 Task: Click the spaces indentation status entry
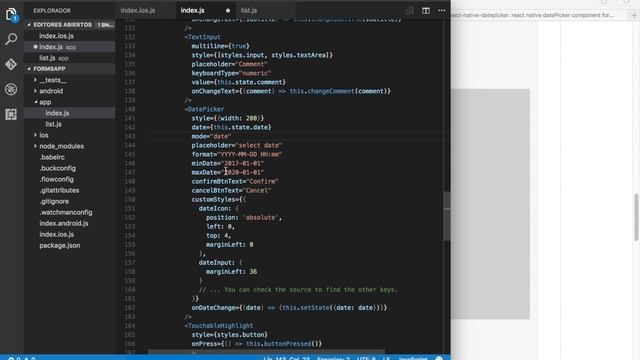(333, 358)
